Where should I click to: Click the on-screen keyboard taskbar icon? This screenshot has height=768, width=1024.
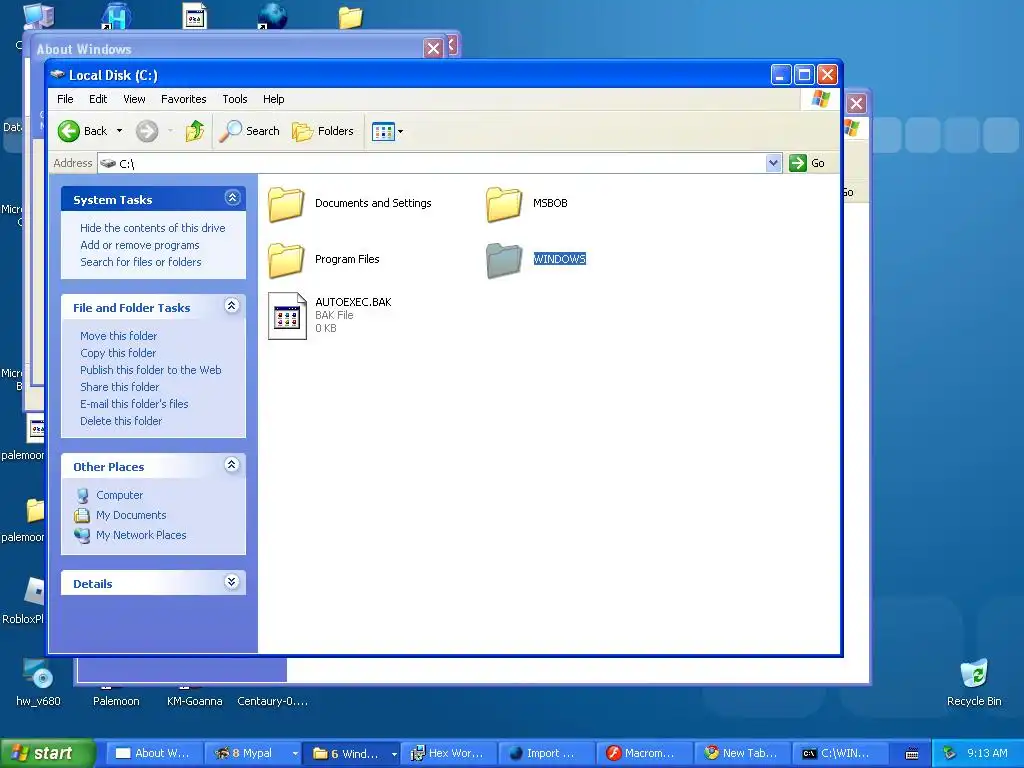[912, 754]
